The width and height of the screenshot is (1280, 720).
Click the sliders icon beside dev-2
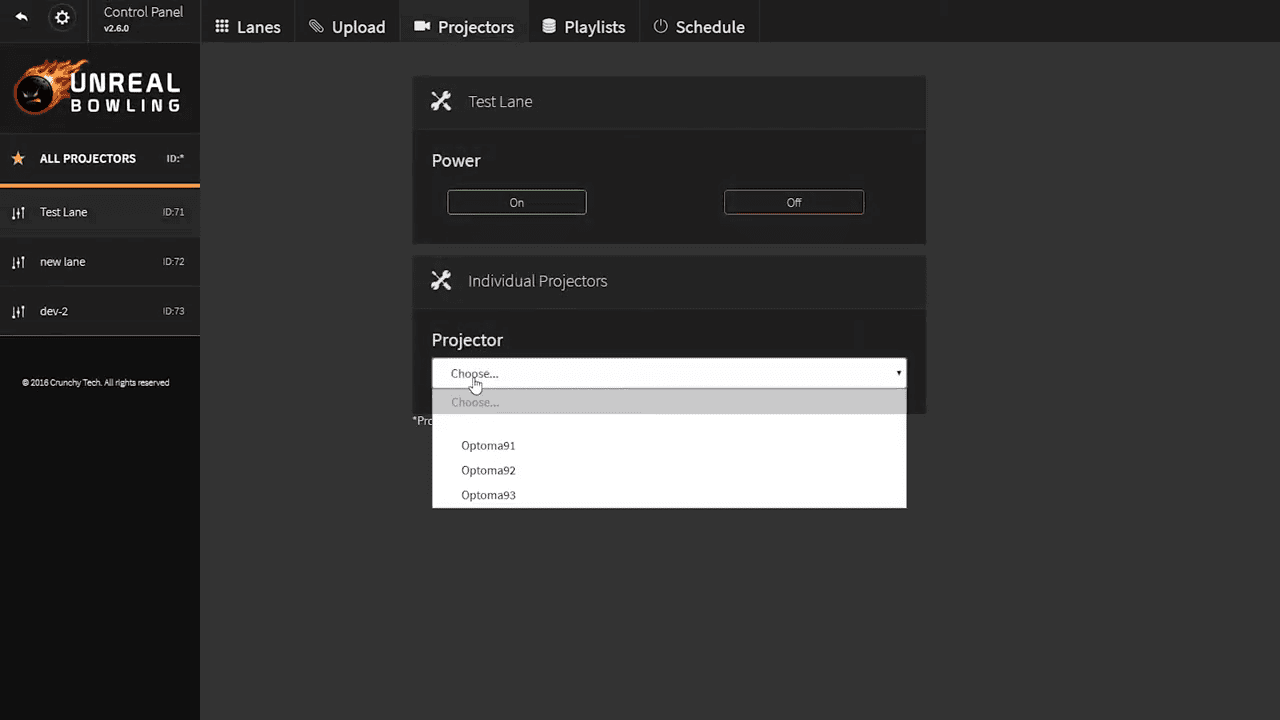click(18, 311)
